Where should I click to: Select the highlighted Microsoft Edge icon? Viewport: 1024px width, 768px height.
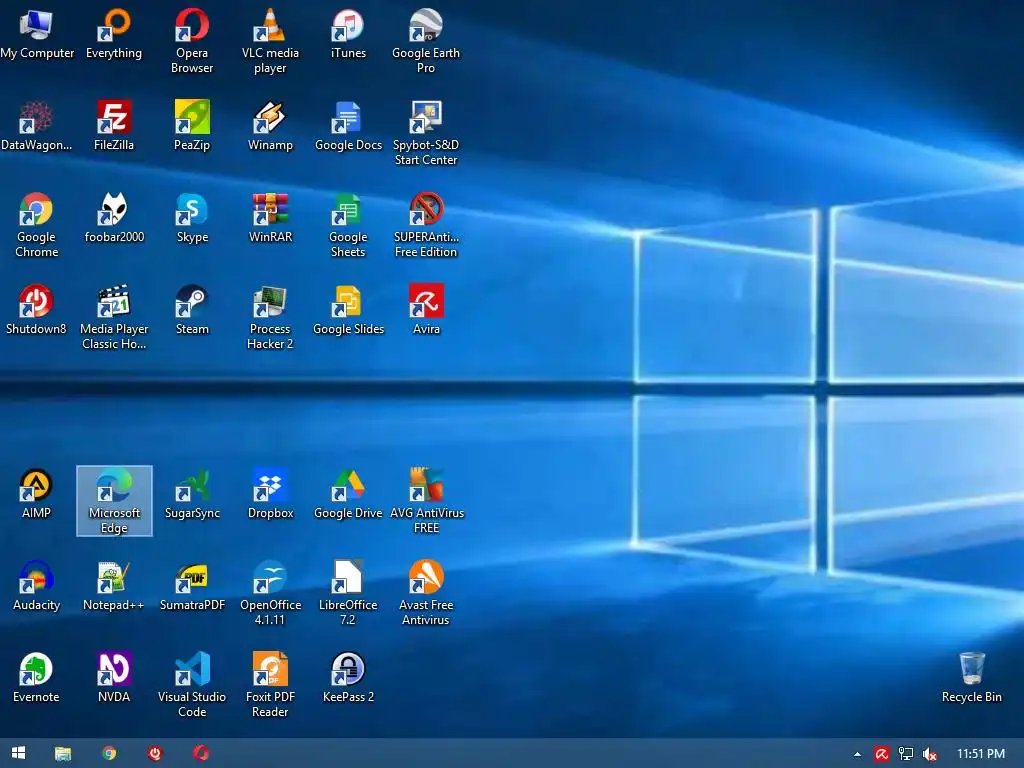coord(114,501)
